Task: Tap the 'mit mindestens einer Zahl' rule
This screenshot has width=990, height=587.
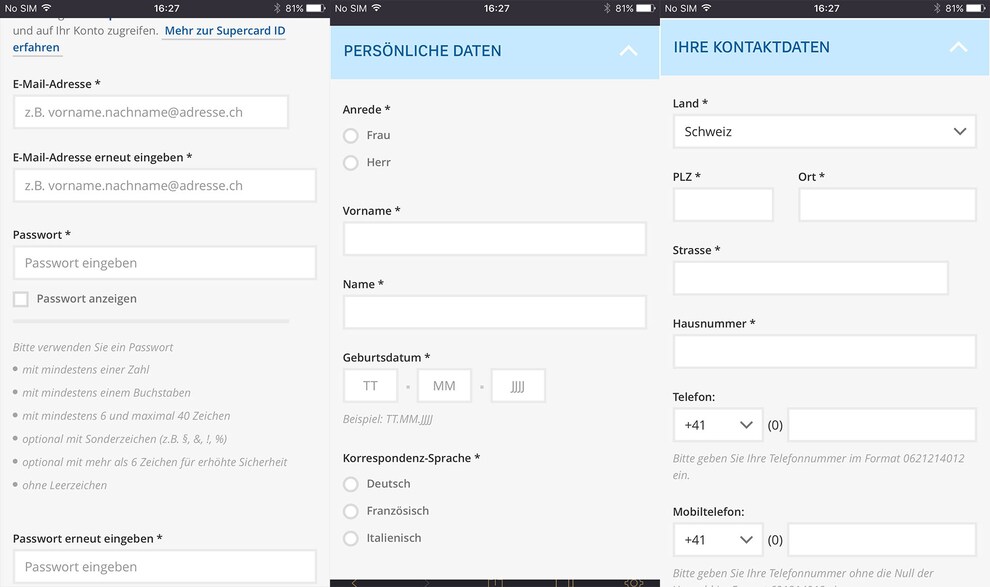Action: 86,370
